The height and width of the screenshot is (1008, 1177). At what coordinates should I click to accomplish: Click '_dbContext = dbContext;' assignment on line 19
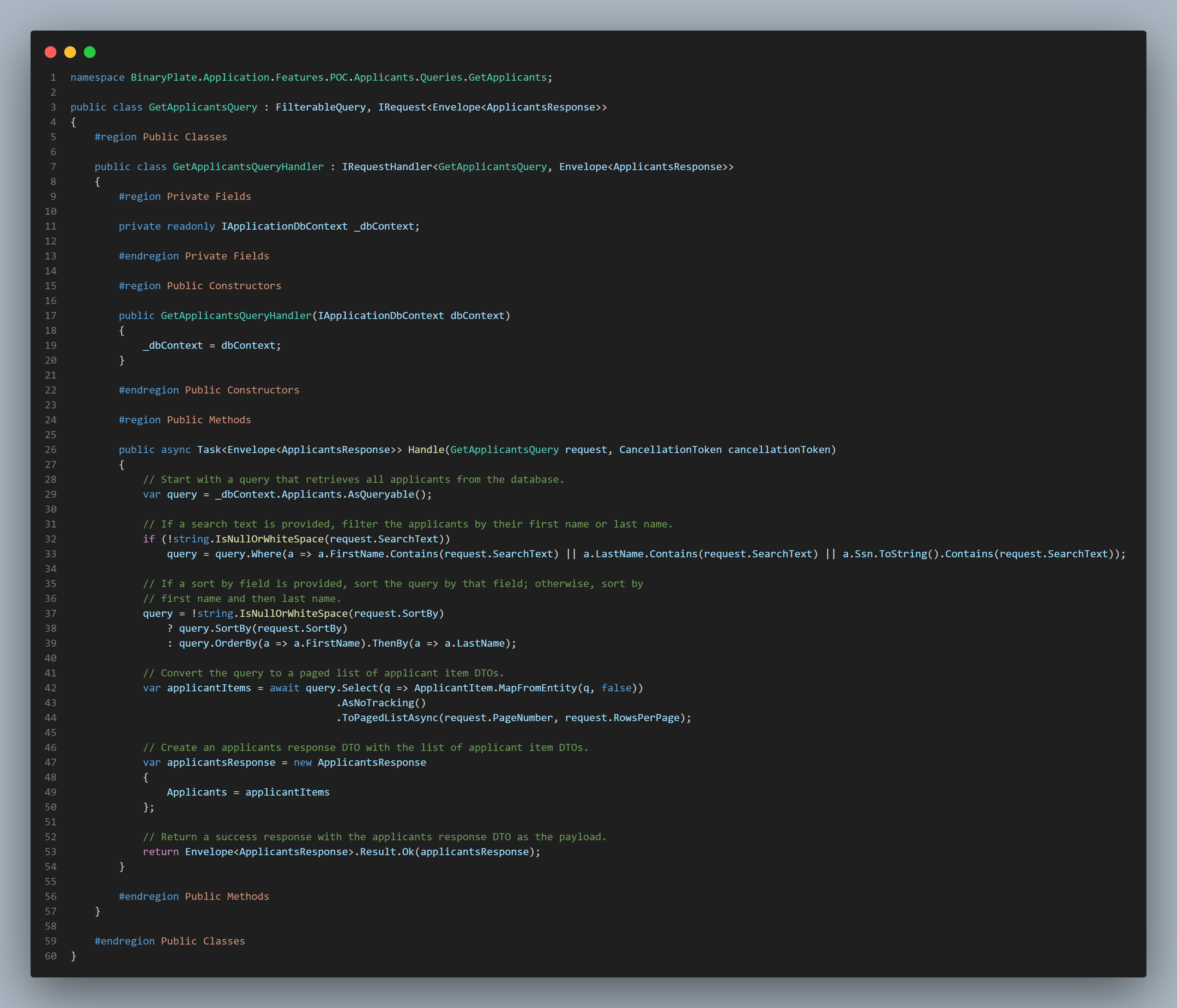pyautogui.click(x=212, y=345)
